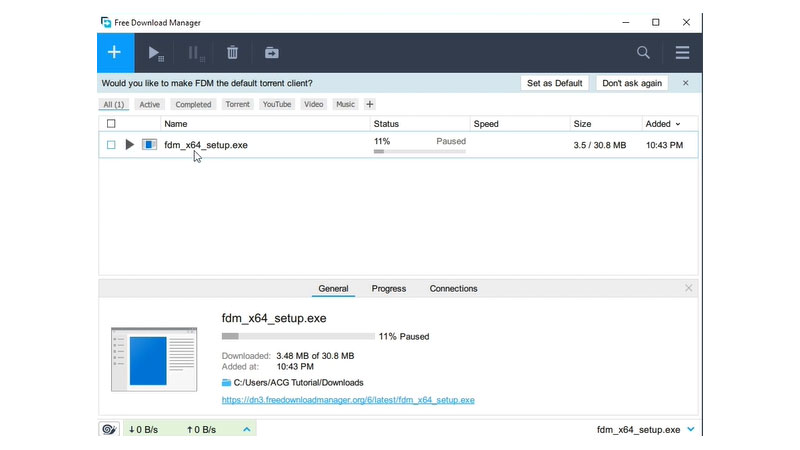Filter by Music downloads
This screenshot has width=800, height=450.
point(345,105)
